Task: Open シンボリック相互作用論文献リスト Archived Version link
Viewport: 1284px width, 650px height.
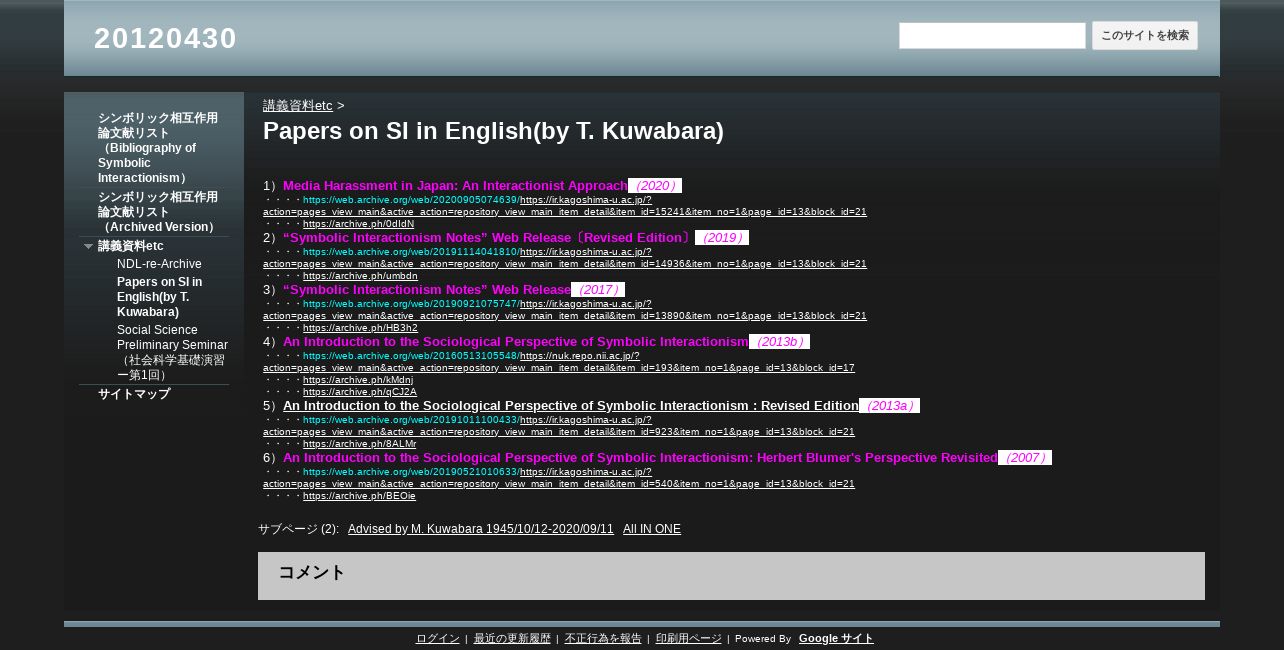Action: coord(158,212)
